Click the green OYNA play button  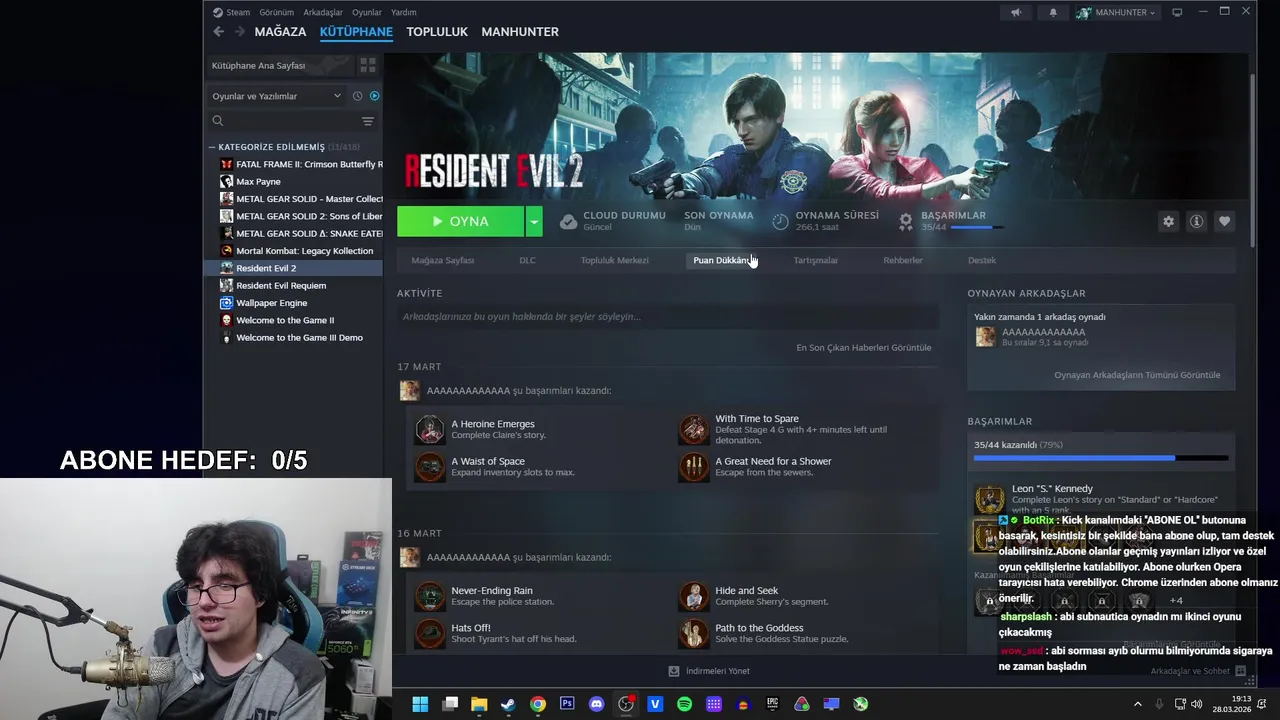pos(460,221)
